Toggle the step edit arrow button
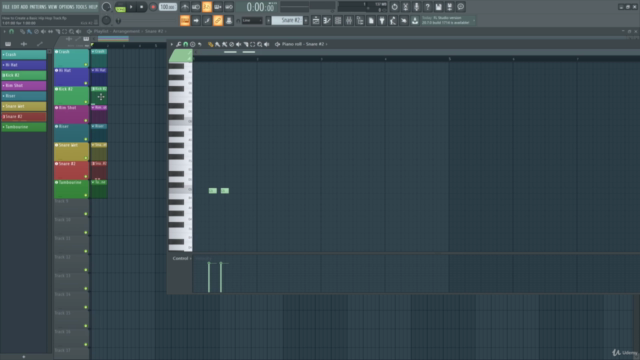This screenshot has width=640, height=360. point(196,20)
